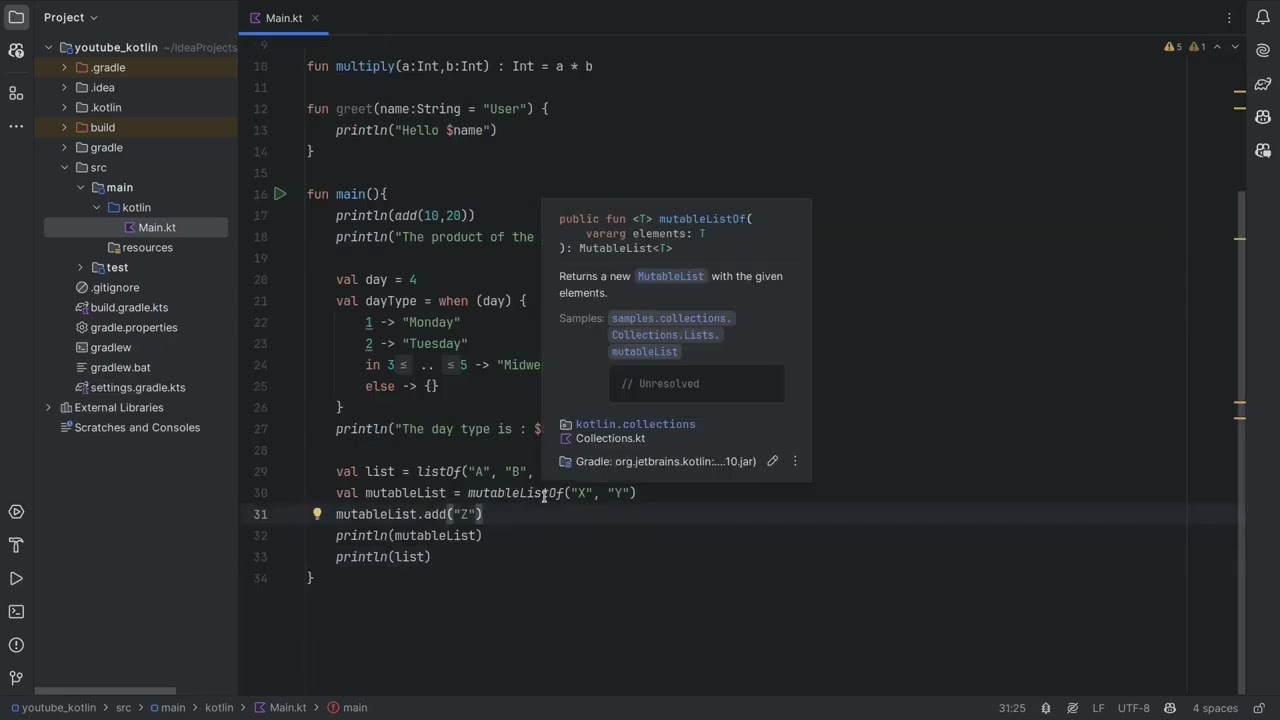The height and width of the screenshot is (720, 1280).
Task: Open the Terminal tool window
Action: point(16,612)
